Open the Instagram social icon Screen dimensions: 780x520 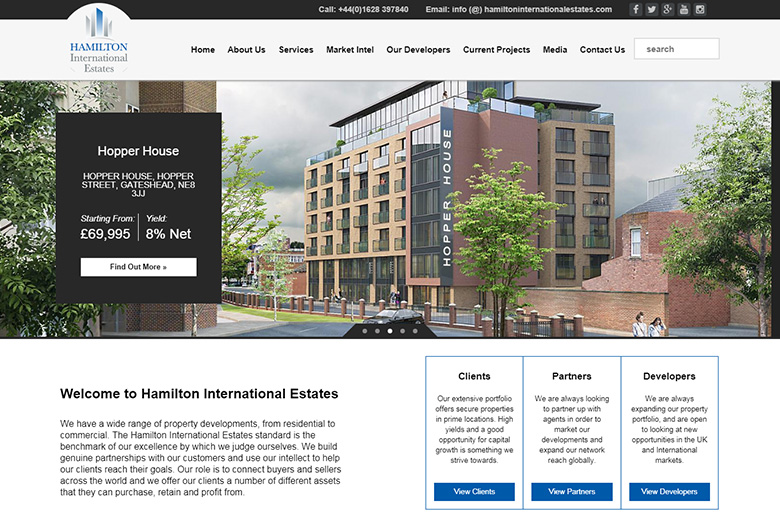pos(700,9)
